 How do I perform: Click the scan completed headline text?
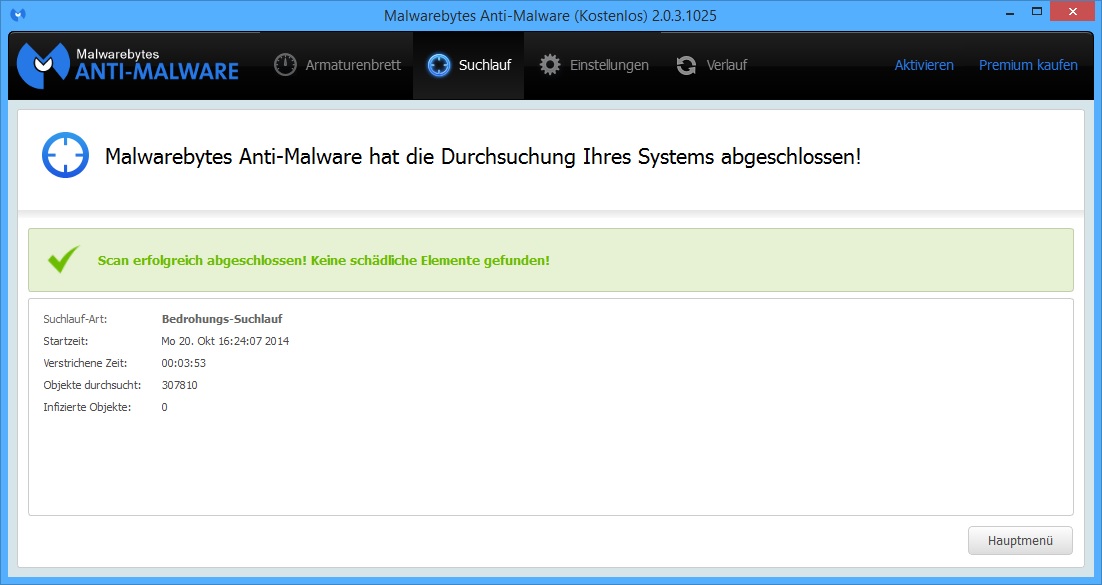pyautogui.click(x=483, y=156)
